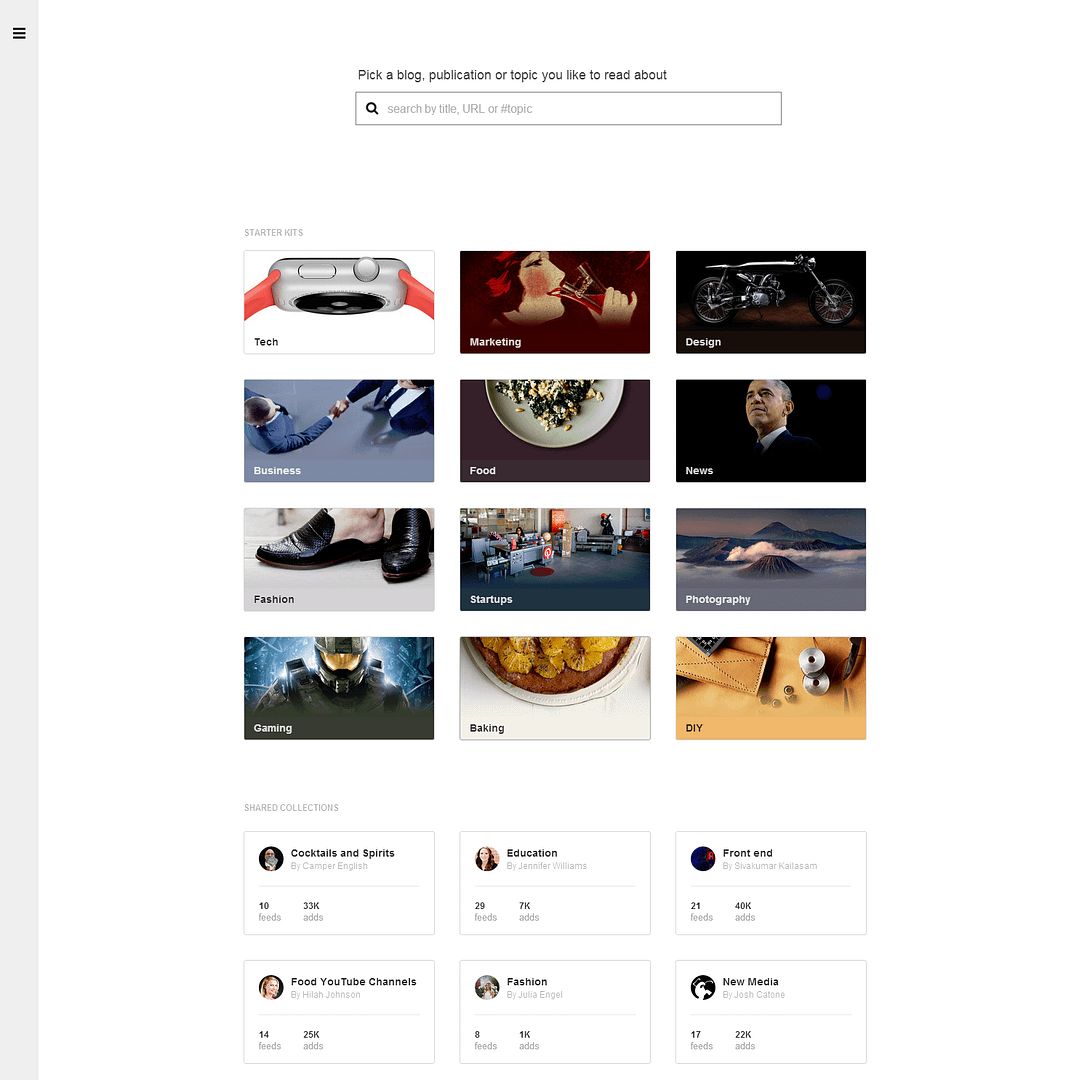Open the Photography starter kit
Screen dimensions: 1071x1080
coord(770,559)
